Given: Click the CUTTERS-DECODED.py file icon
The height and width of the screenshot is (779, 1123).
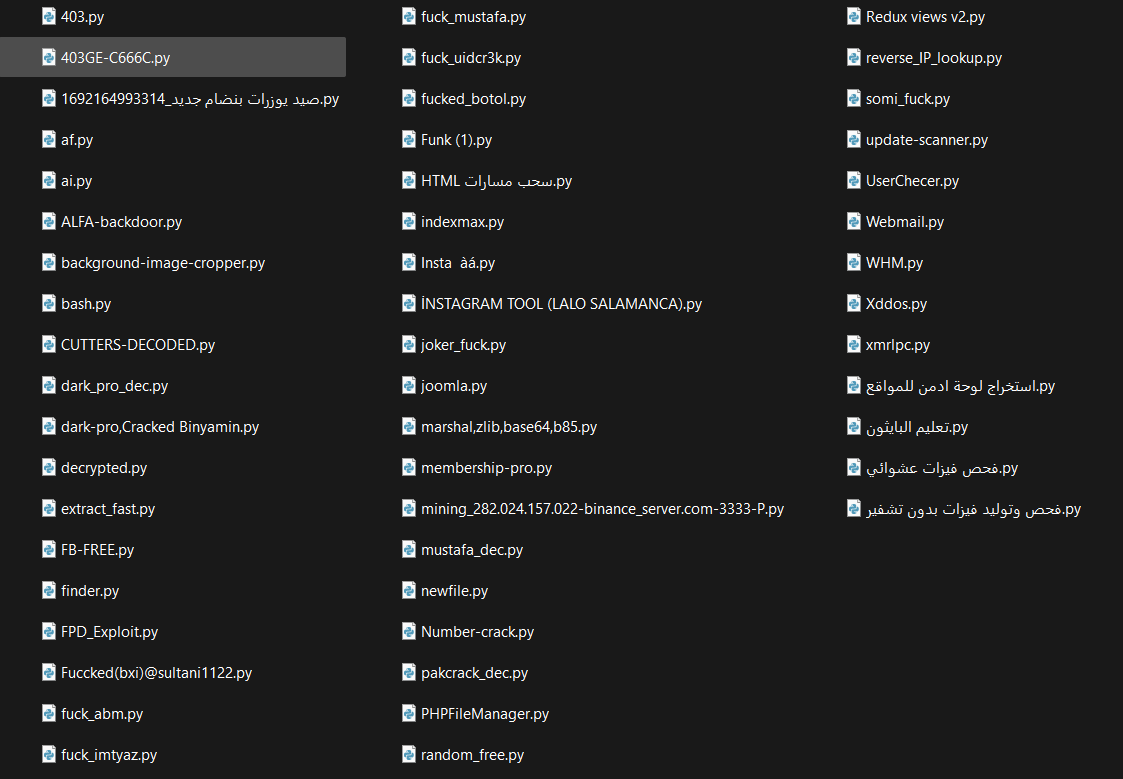Looking at the screenshot, I should tap(49, 344).
